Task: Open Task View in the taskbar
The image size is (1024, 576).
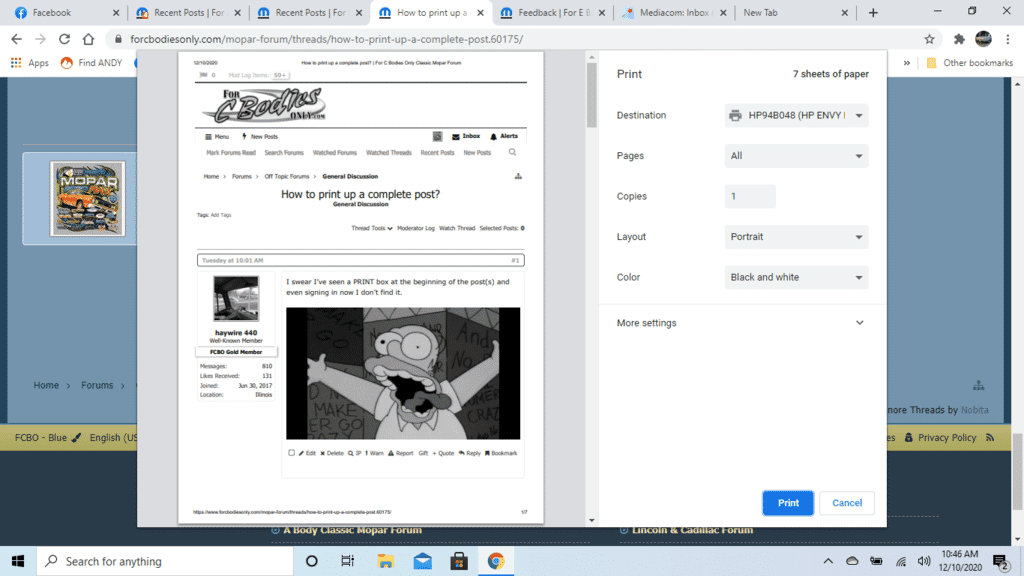Action: (347, 561)
